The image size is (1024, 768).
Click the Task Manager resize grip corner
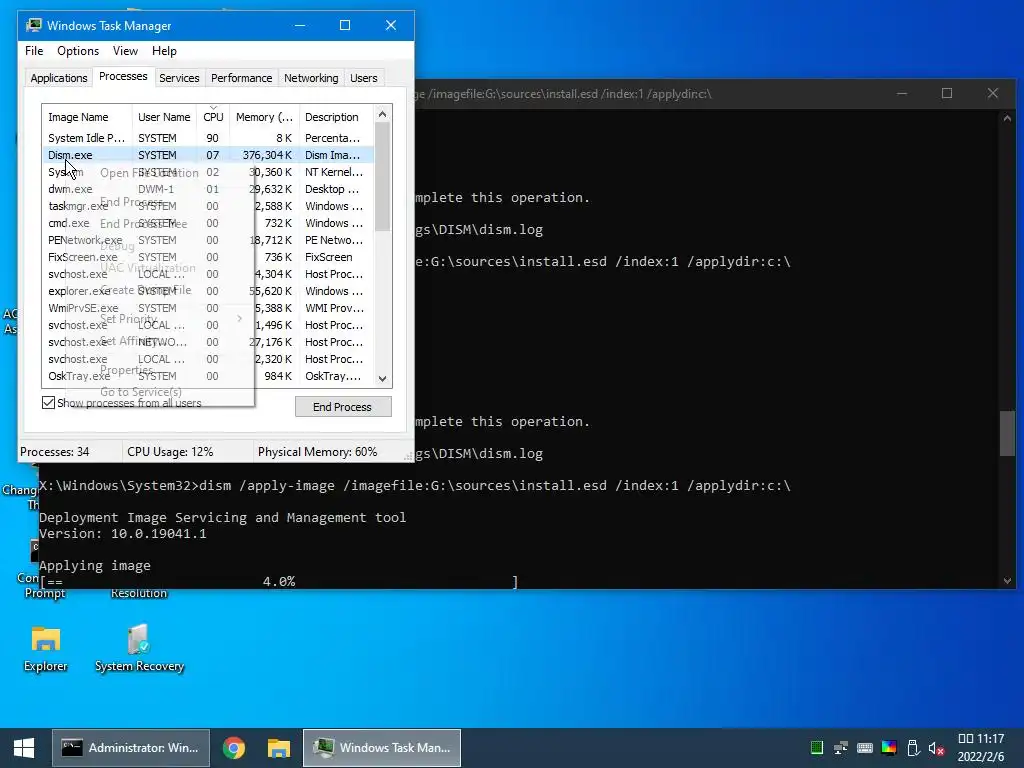[x=409, y=456]
